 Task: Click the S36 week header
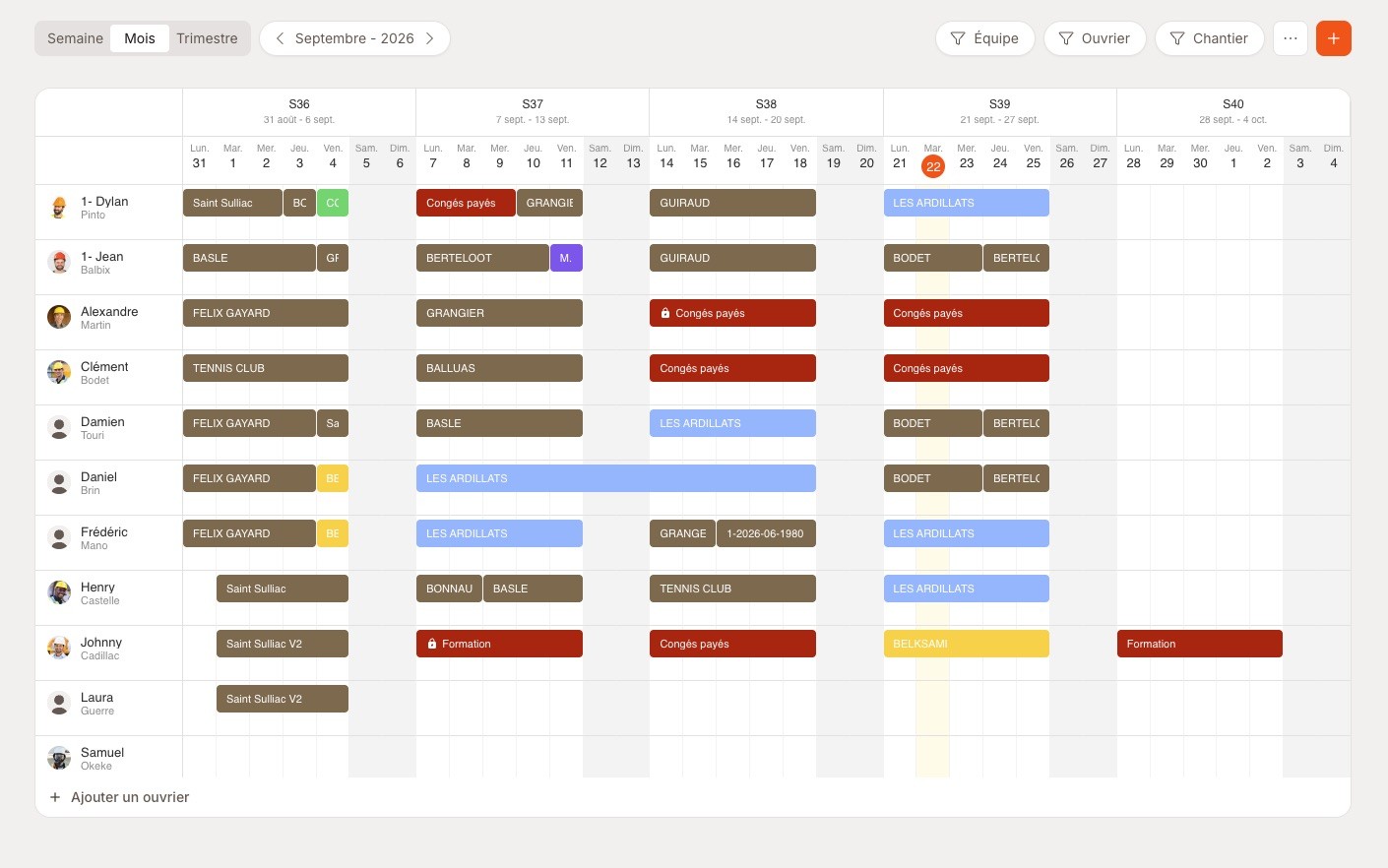299,111
